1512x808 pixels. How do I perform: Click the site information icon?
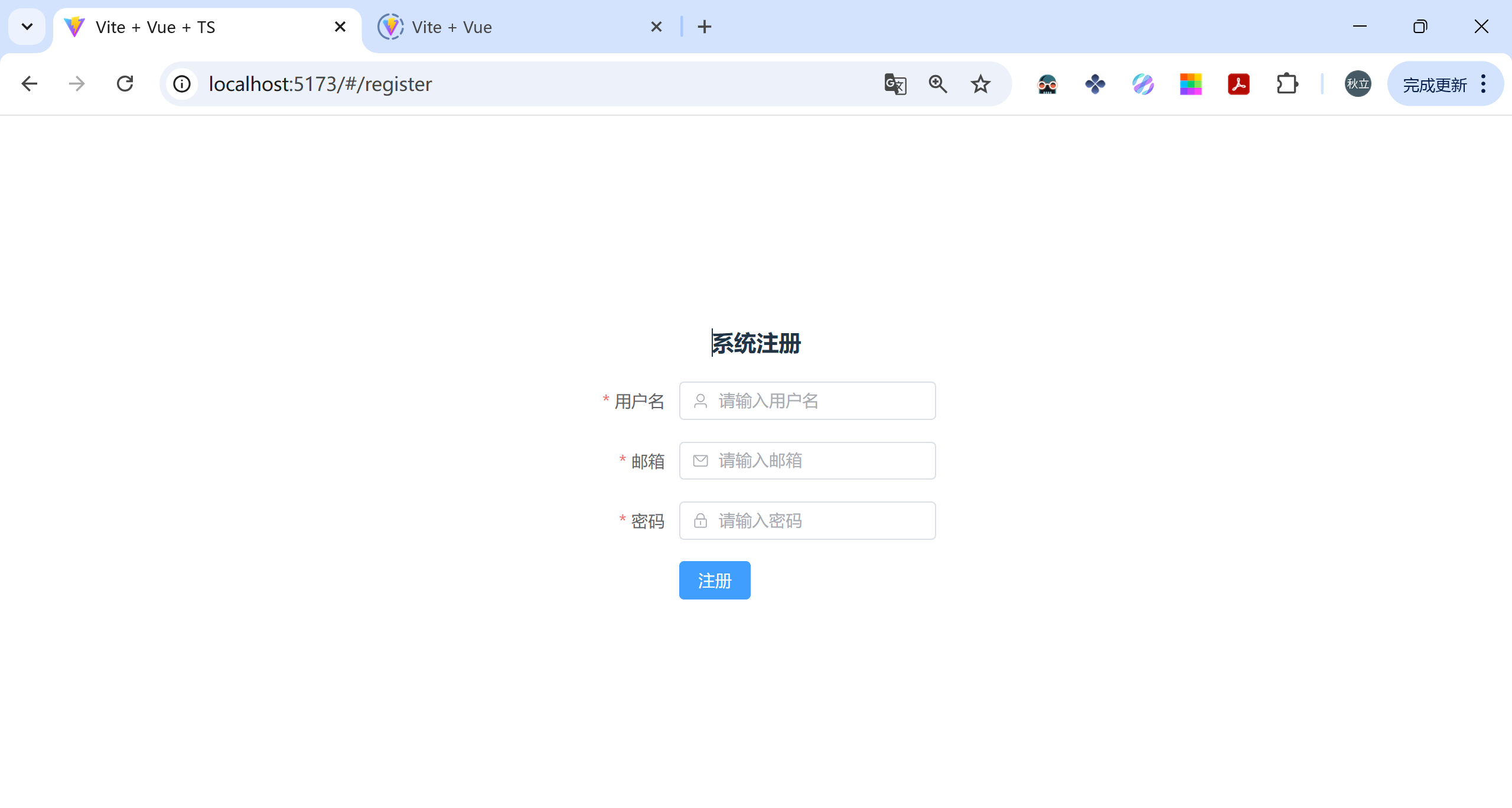click(x=182, y=84)
